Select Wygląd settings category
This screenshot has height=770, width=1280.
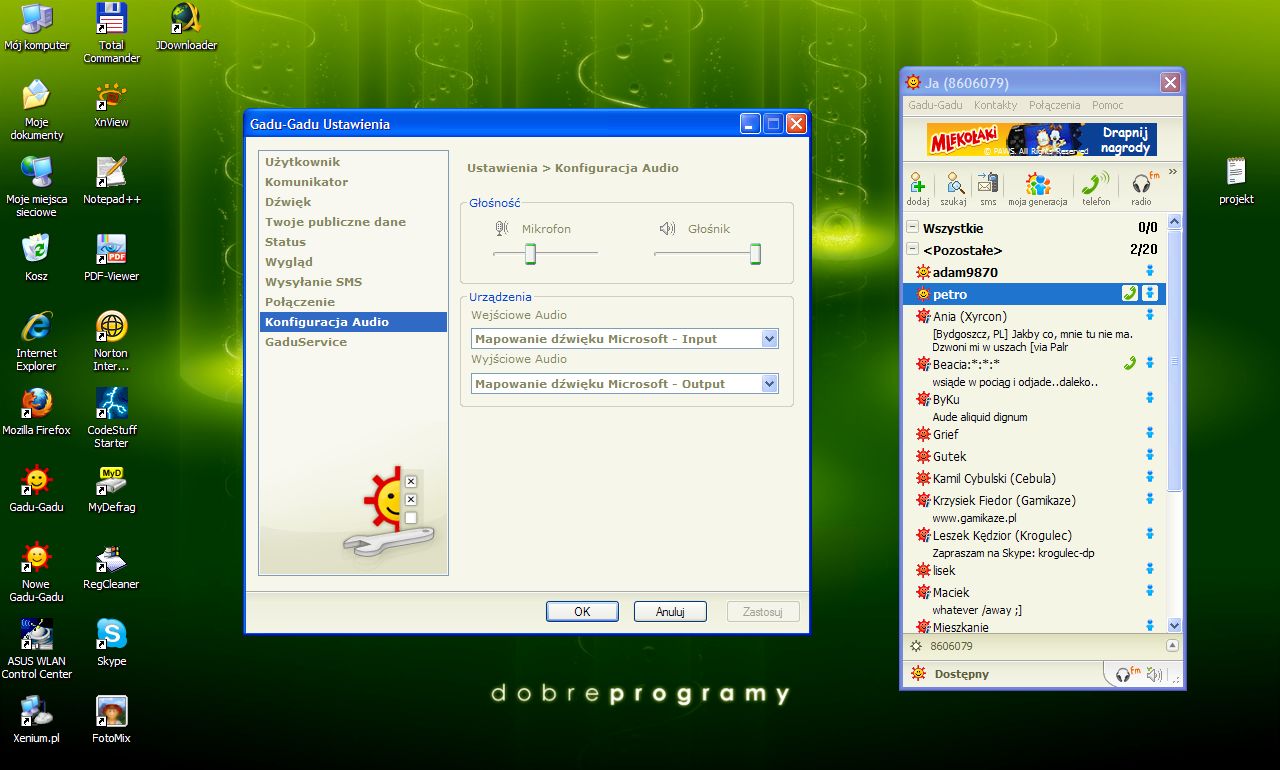(x=353, y=262)
